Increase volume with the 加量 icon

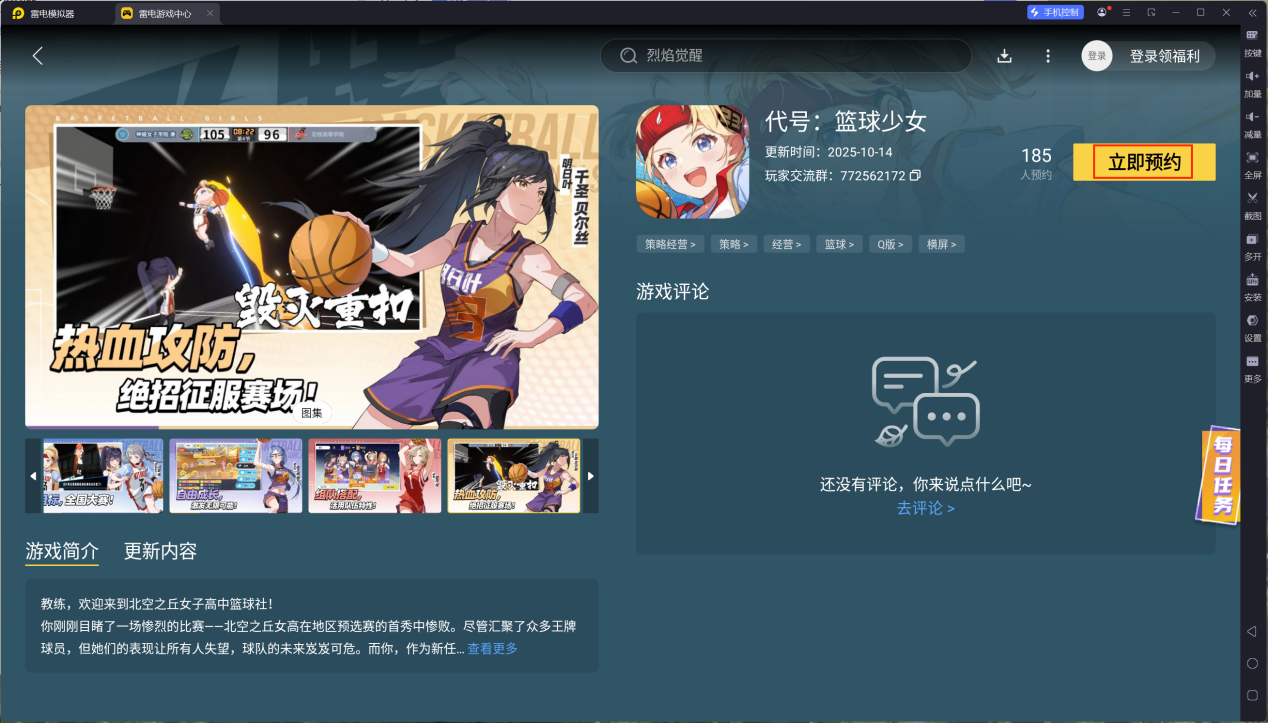1253,83
